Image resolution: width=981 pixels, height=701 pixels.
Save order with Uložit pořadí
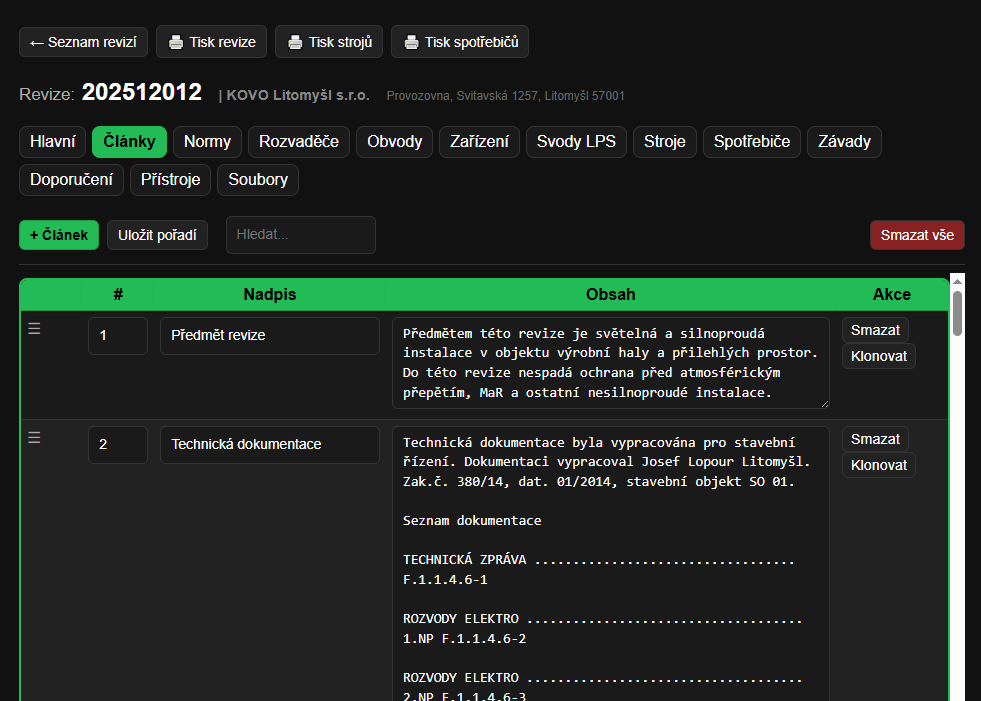pyautogui.click(x=157, y=235)
